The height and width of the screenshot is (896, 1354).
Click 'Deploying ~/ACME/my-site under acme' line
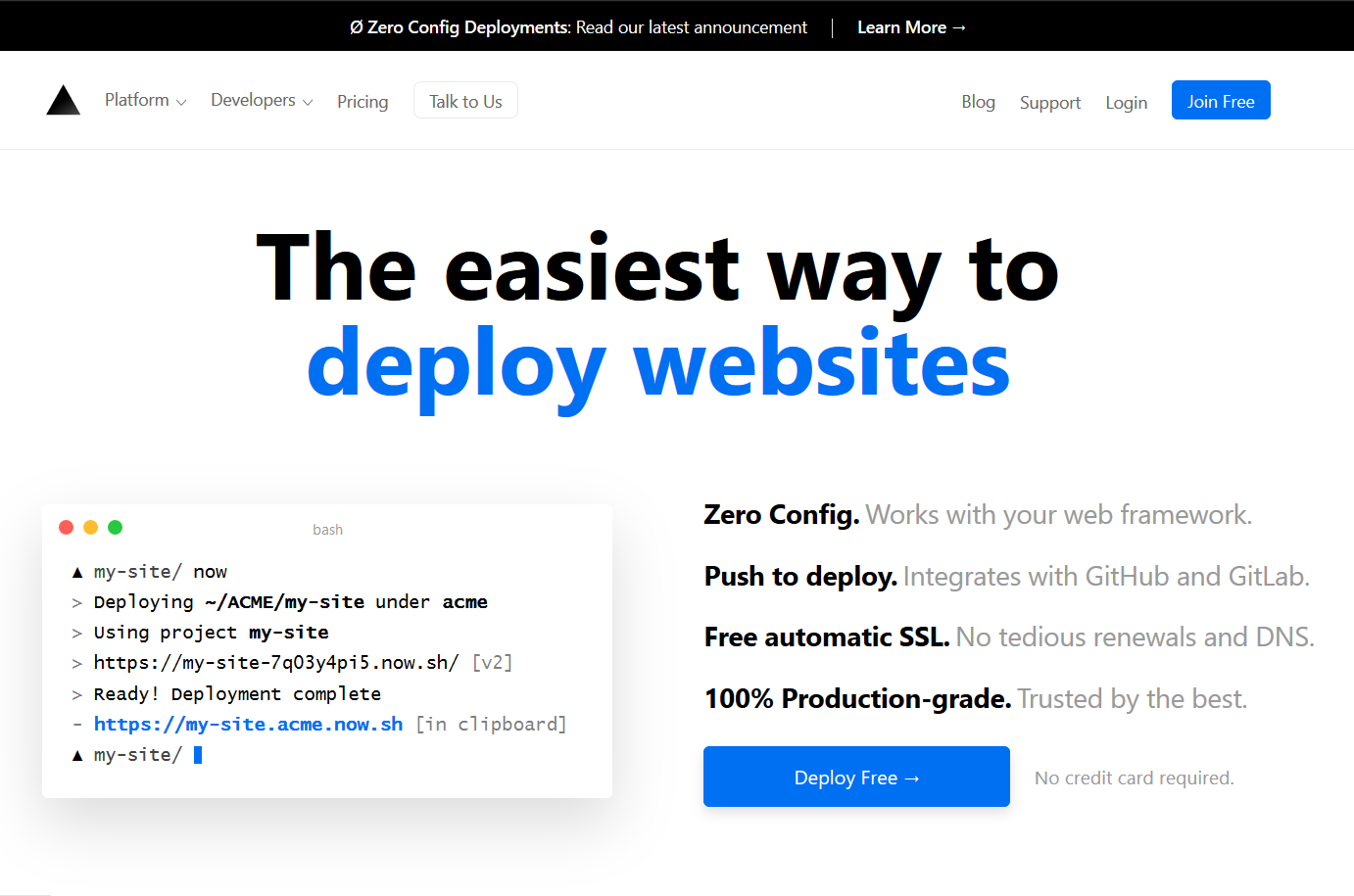(x=279, y=602)
